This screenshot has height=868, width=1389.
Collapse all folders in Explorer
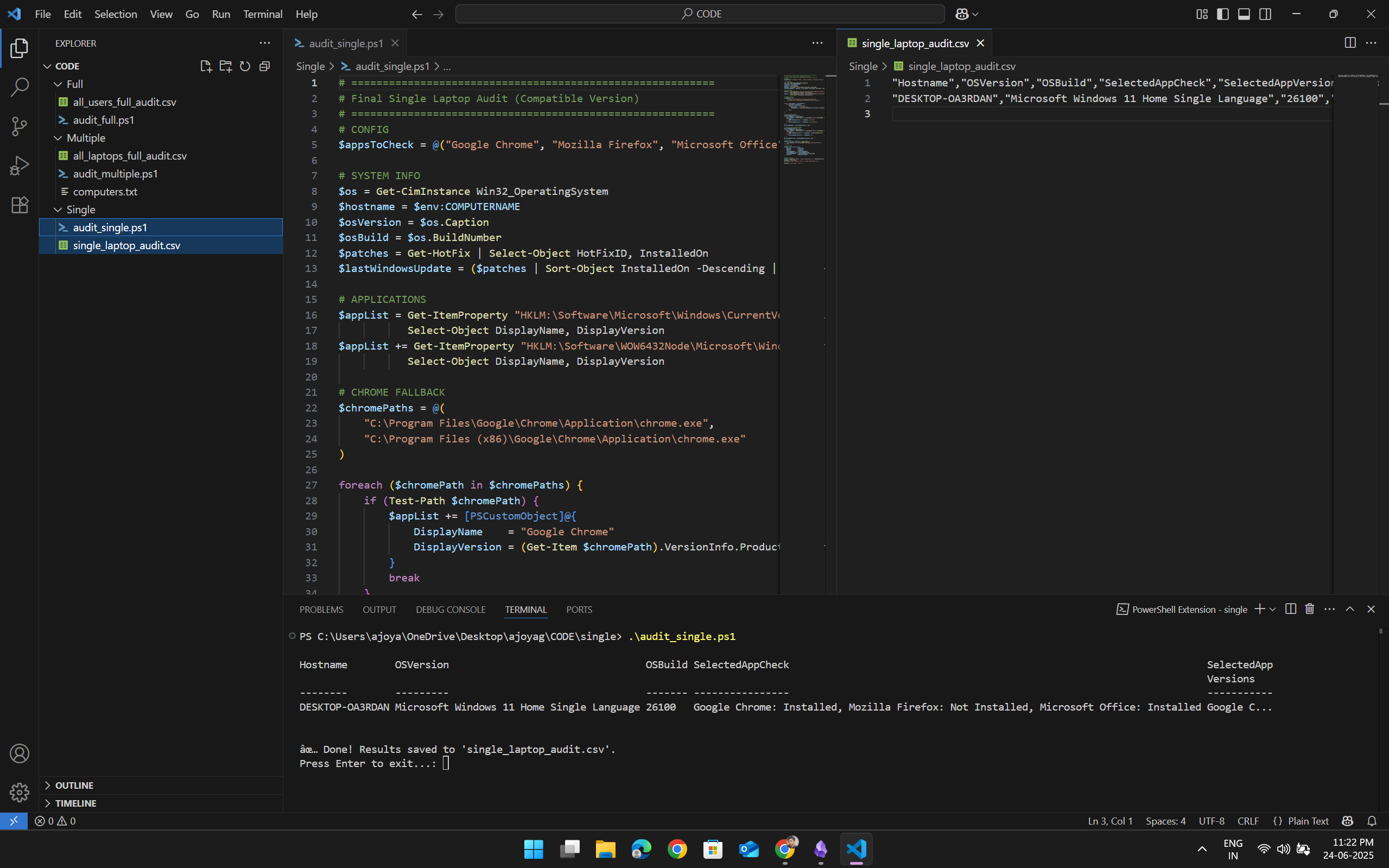264,66
